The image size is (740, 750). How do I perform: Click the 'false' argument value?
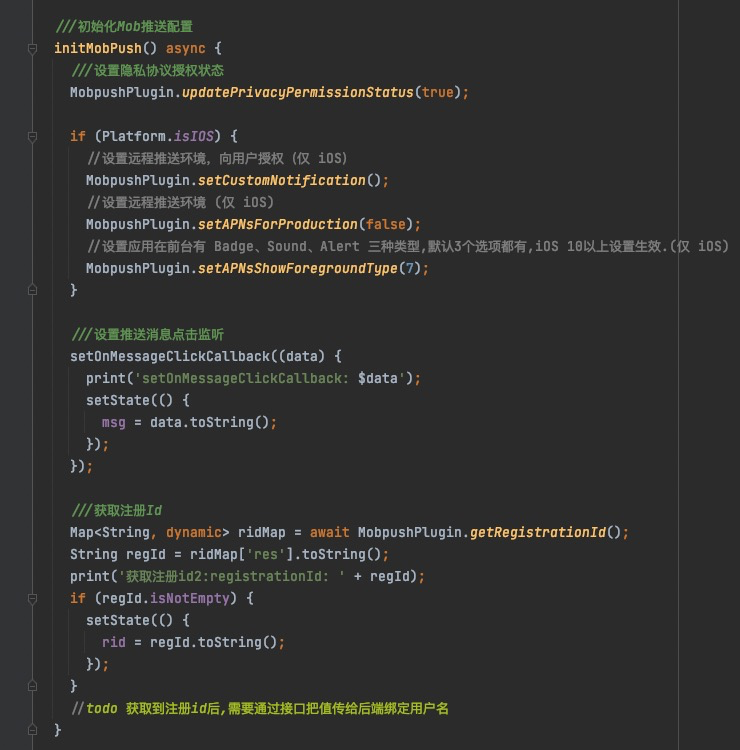(386, 224)
